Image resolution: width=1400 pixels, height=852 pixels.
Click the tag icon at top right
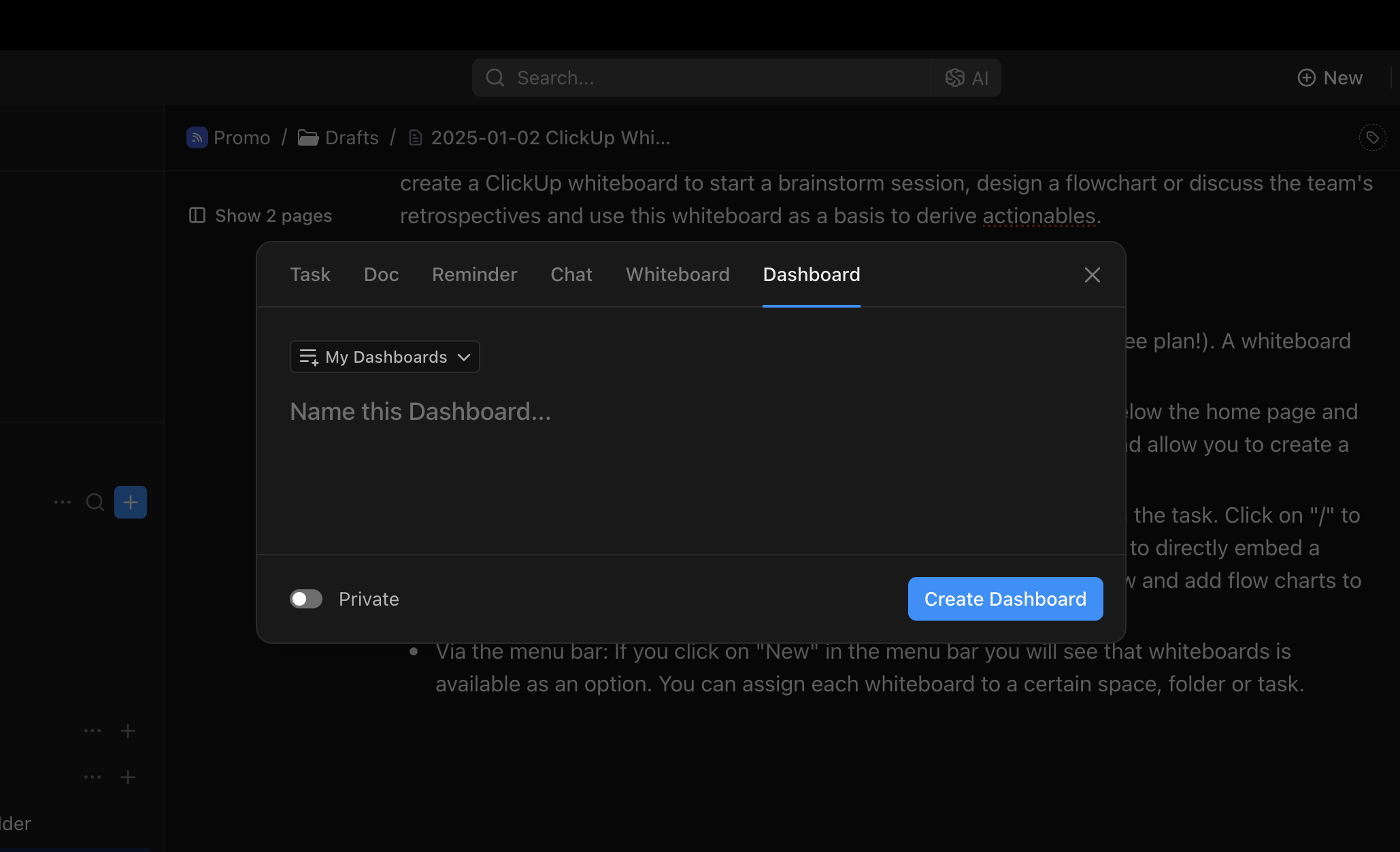pyautogui.click(x=1373, y=137)
